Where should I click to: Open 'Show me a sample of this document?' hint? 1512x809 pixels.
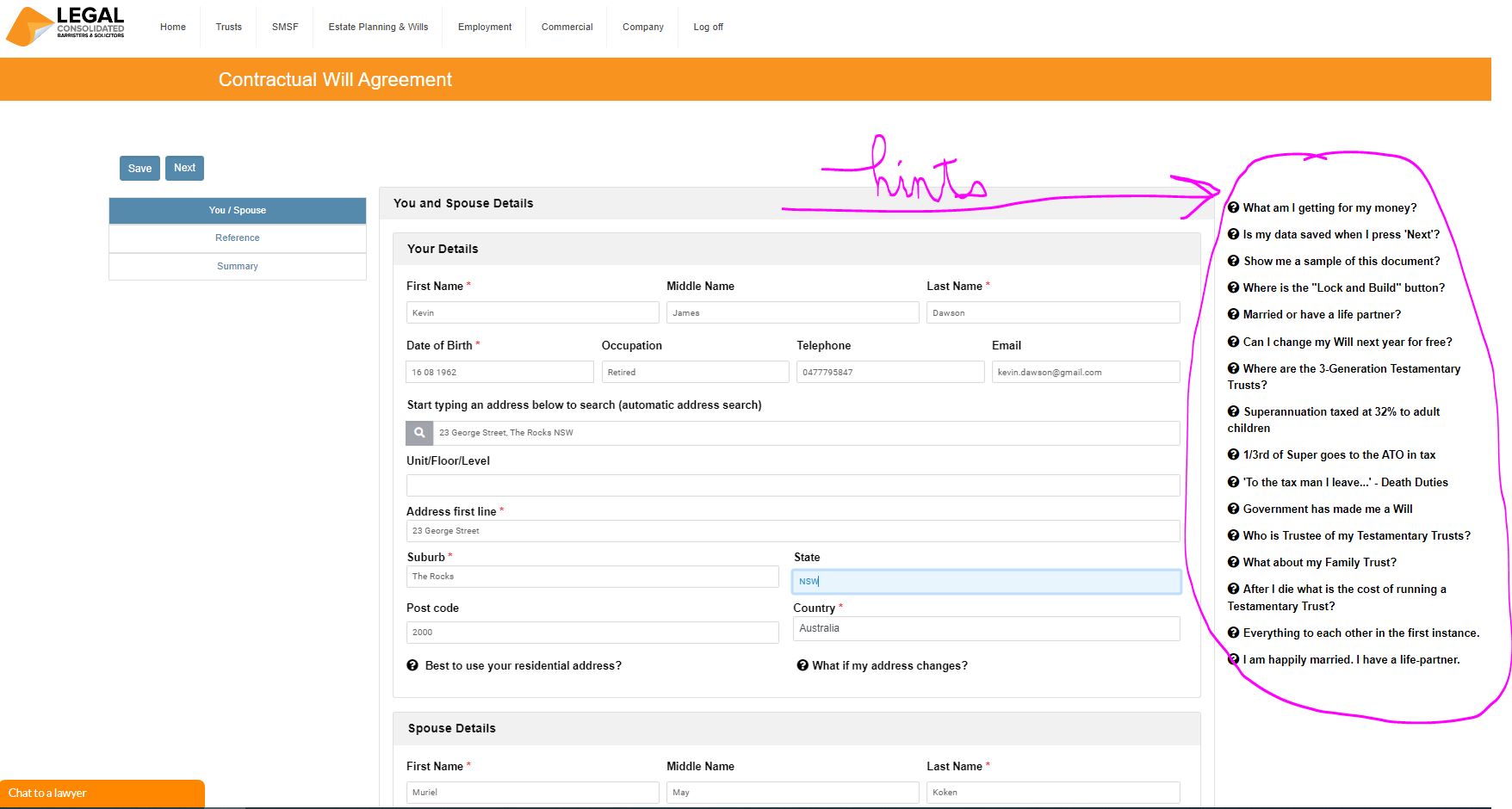click(x=1341, y=261)
